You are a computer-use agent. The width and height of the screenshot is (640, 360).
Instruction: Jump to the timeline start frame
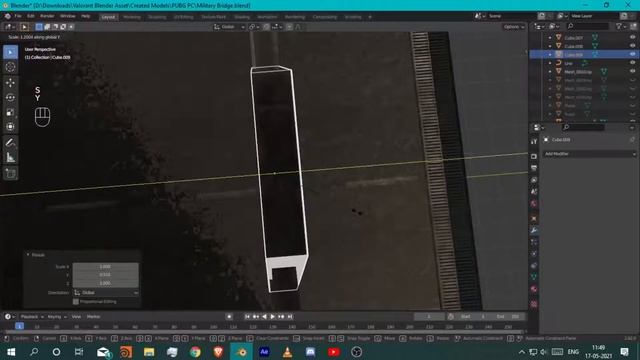(x=247, y=316)
